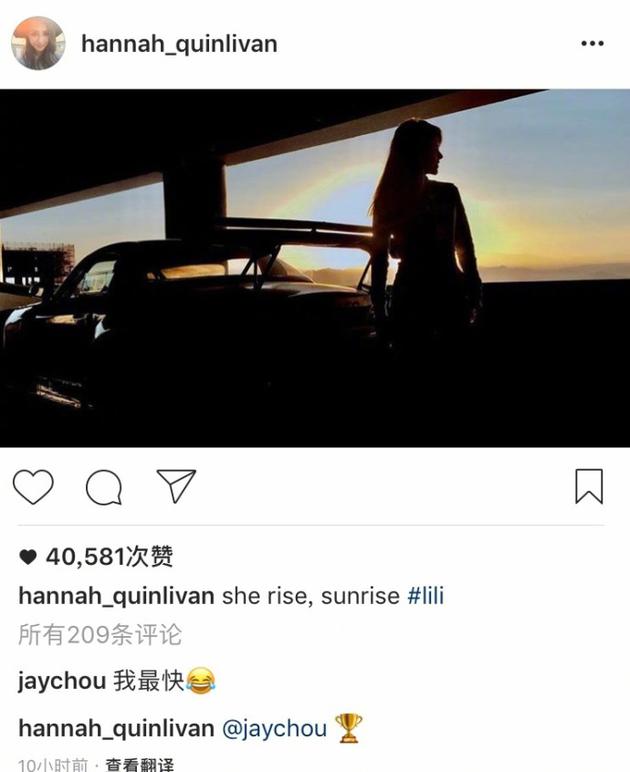The height and width of the screenshot is (772, 630).
Task: Open the @jaychou mention link
Action: pos(275,729)
